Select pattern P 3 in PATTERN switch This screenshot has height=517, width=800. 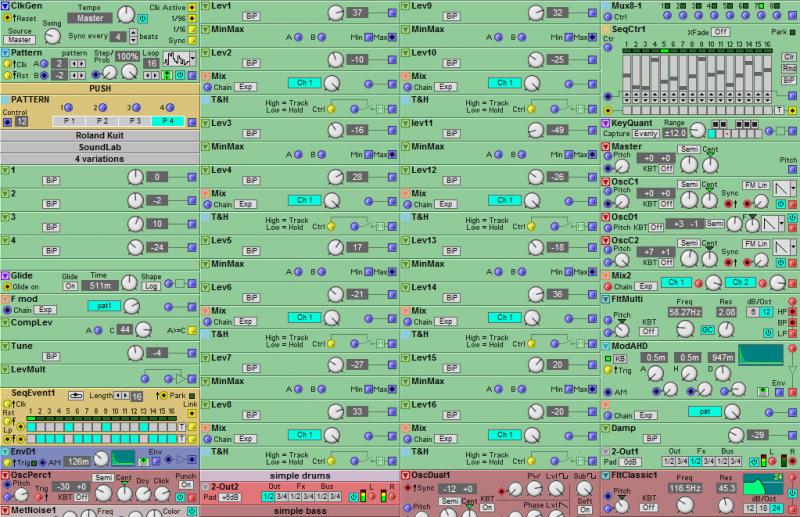pyautogui.click(x=135, y=121)
